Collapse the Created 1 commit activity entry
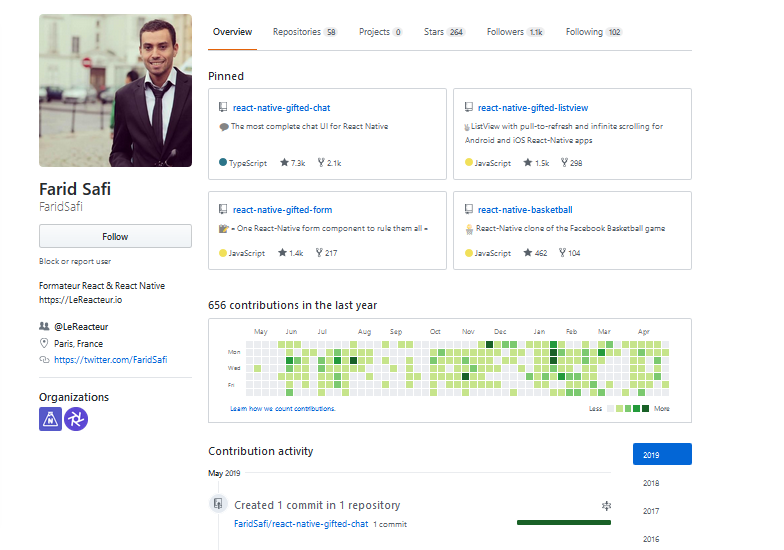Screen dimensions: 784x550 click(605, 506)
